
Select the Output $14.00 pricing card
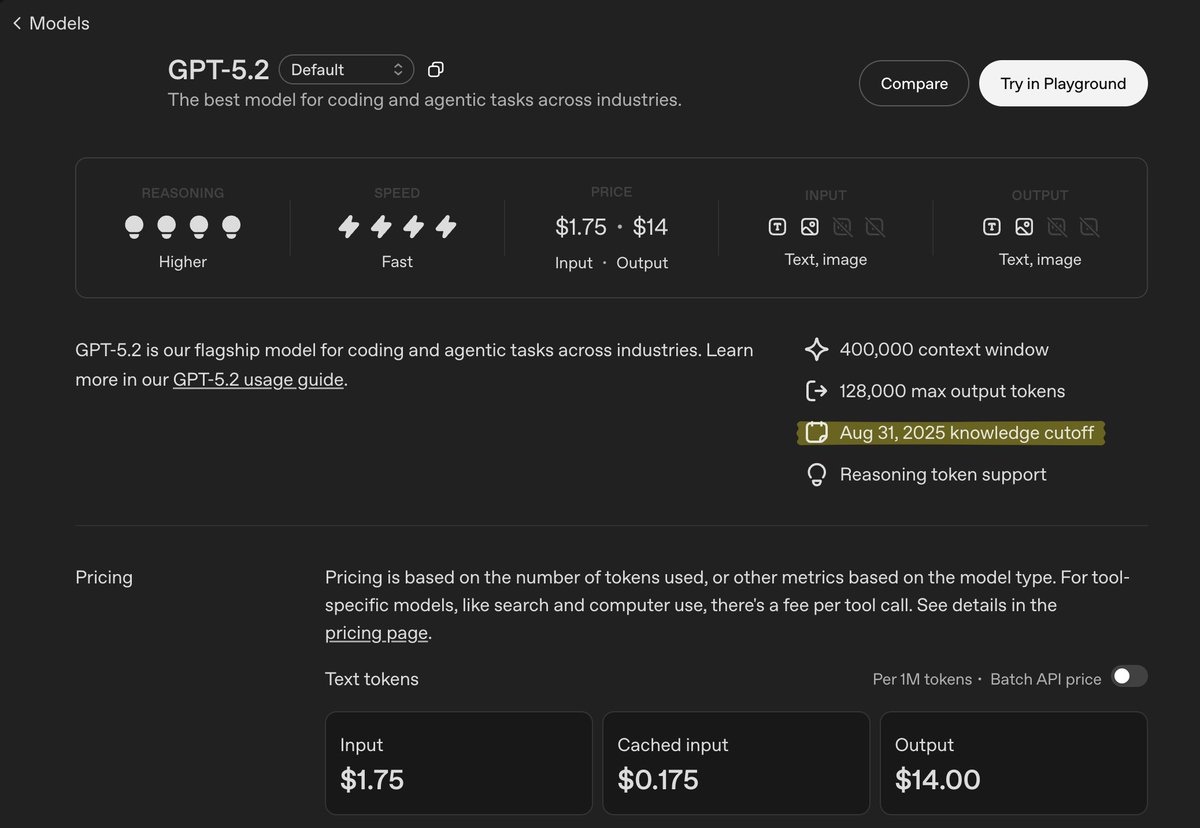point(1014,763)
